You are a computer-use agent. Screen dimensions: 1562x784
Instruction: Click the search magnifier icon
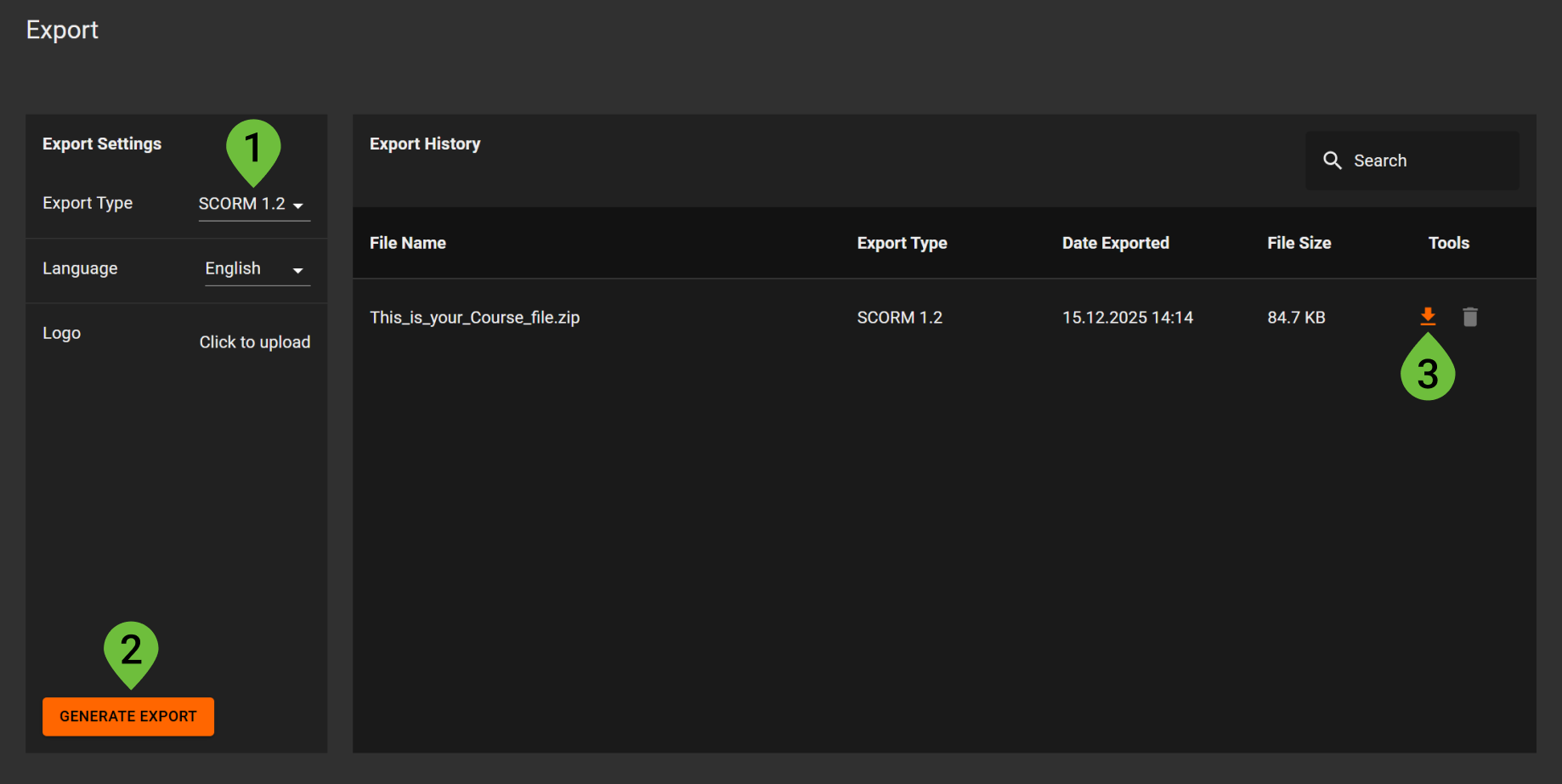tap(1332, 160)
